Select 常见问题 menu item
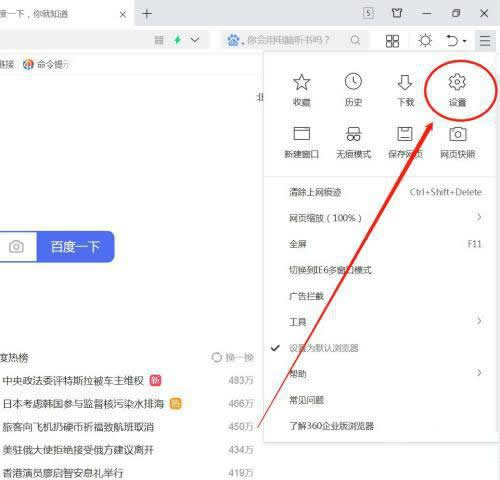The height and width of the screenshot is (480, 500). coord(380,400)
